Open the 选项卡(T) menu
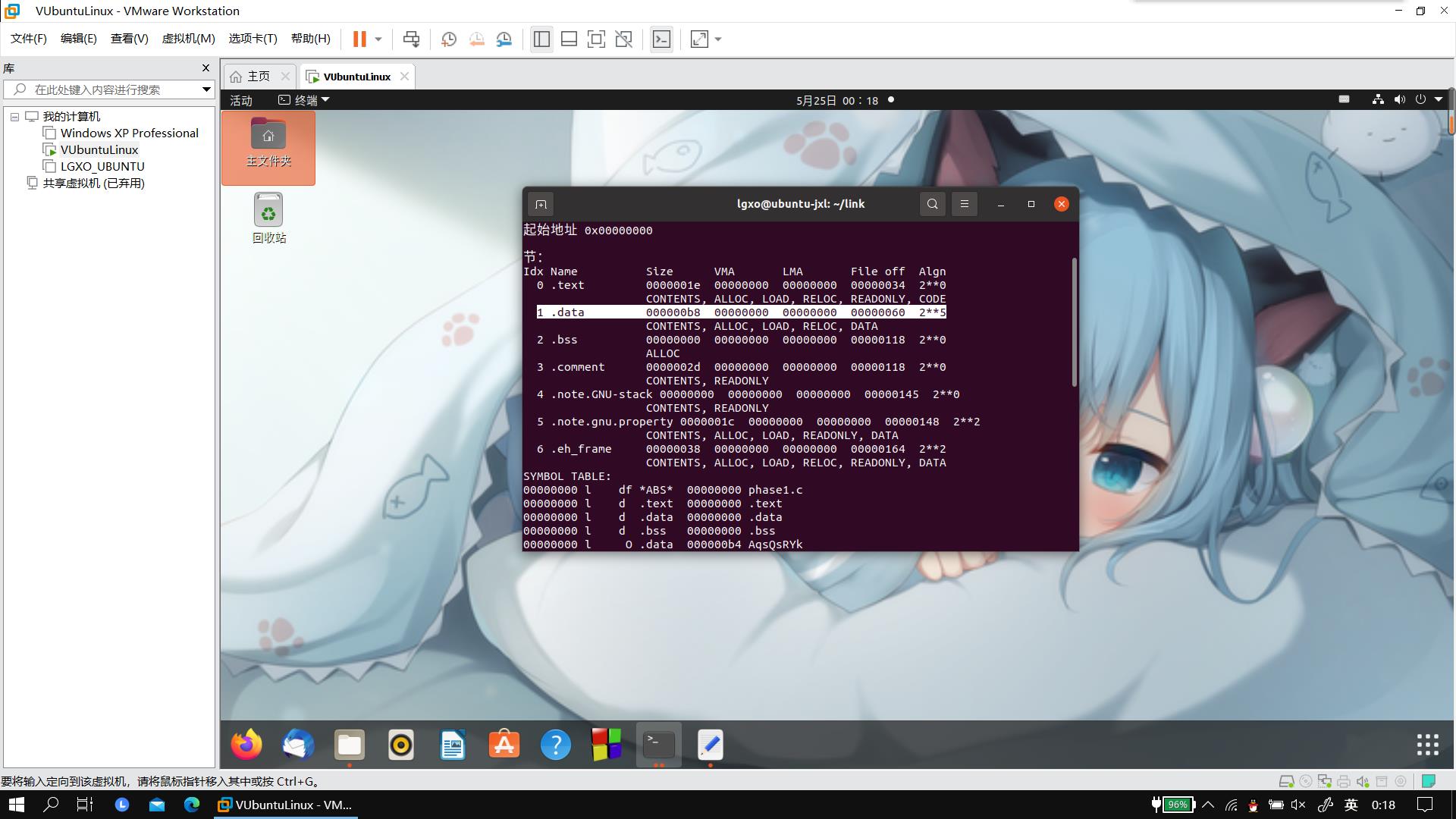1456x819 pixels. (253, 39)
